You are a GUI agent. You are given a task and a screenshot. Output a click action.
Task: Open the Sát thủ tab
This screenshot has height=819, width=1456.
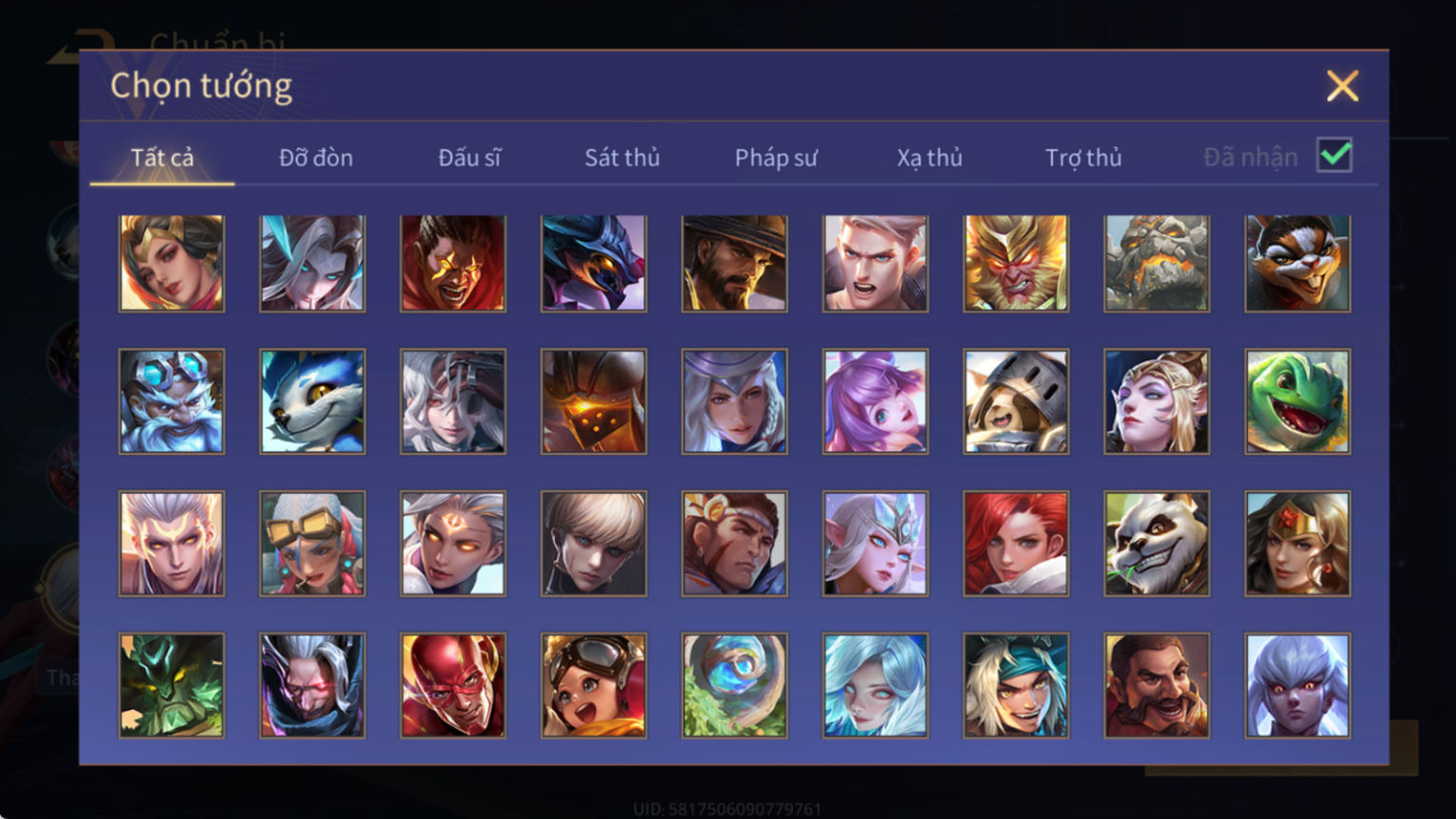pos(622,158)
